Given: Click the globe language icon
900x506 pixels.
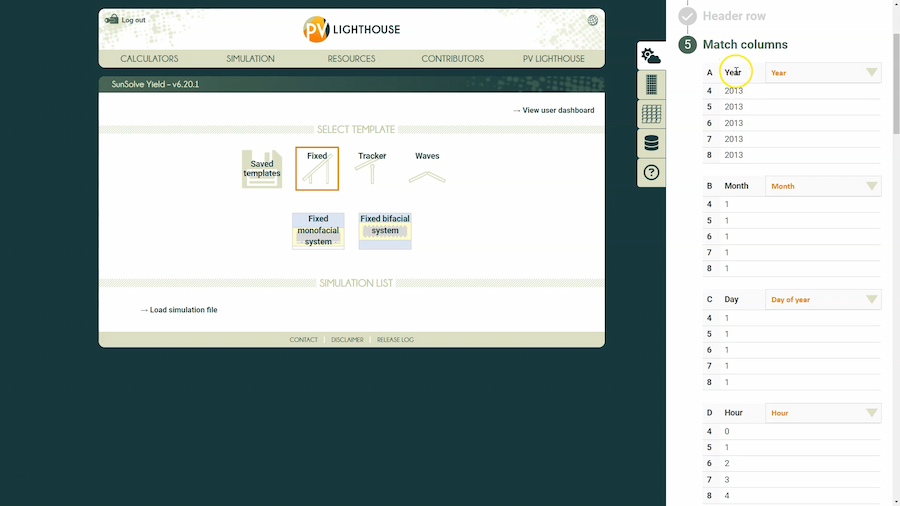Looking at the screenshot, I should click(x=592, y=21).
